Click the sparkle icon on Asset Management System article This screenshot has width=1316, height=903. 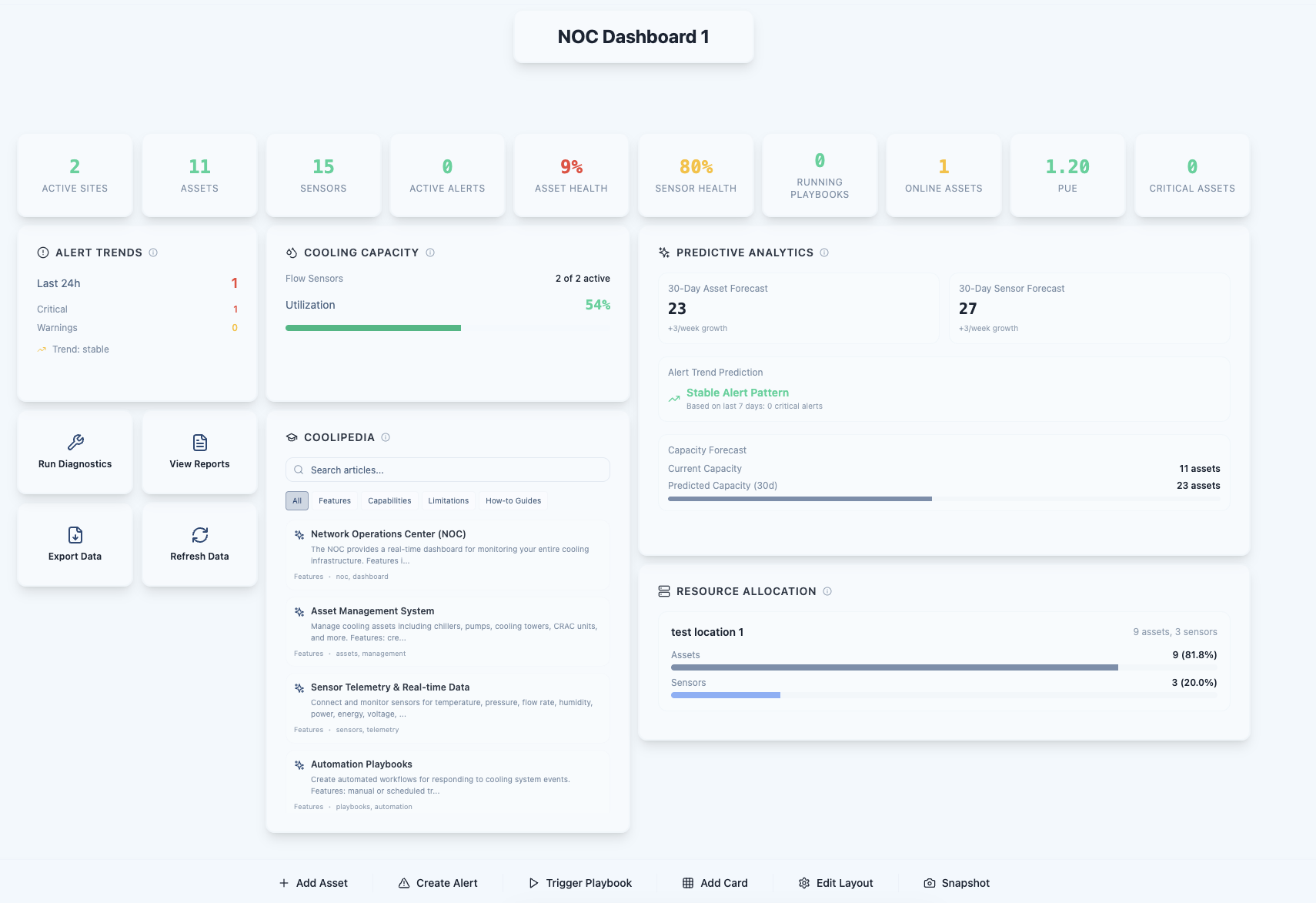coord(299,611)
